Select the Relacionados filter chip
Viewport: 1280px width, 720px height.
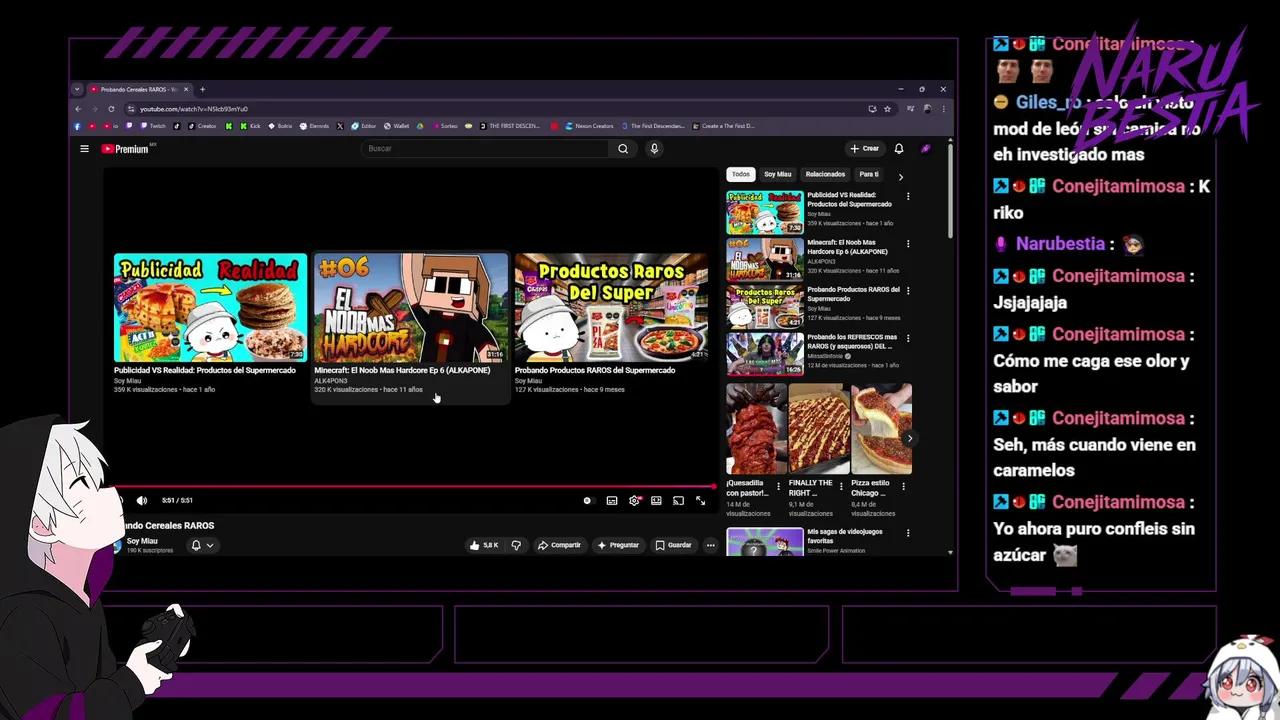point(825,174)
